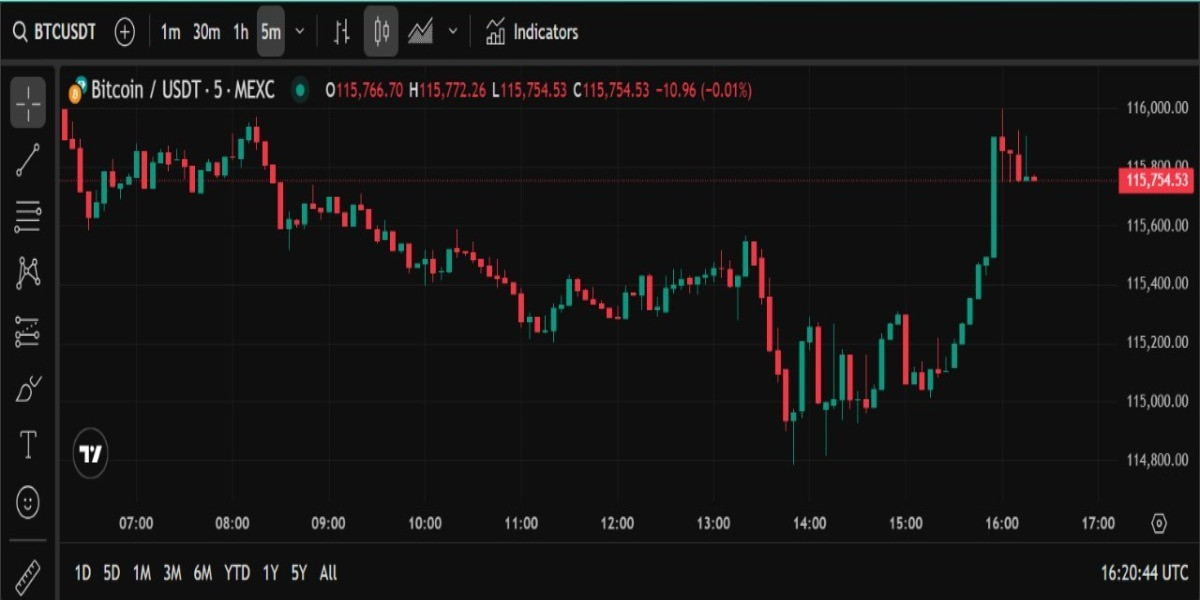
Task: Expand the time interval dropdown arrow
Action: [x=299, y=32]
